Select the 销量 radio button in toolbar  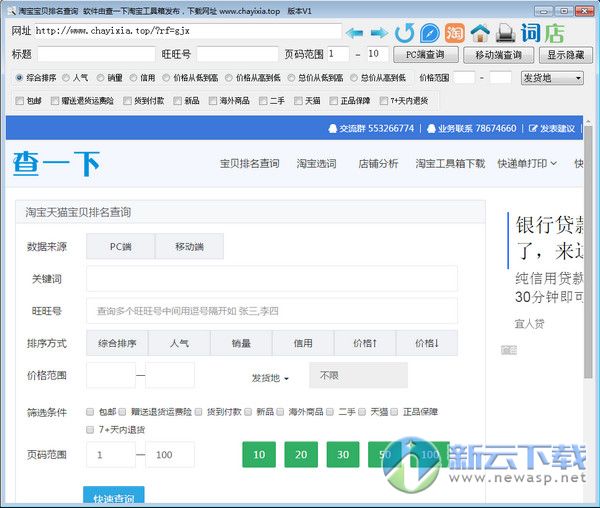100,78
